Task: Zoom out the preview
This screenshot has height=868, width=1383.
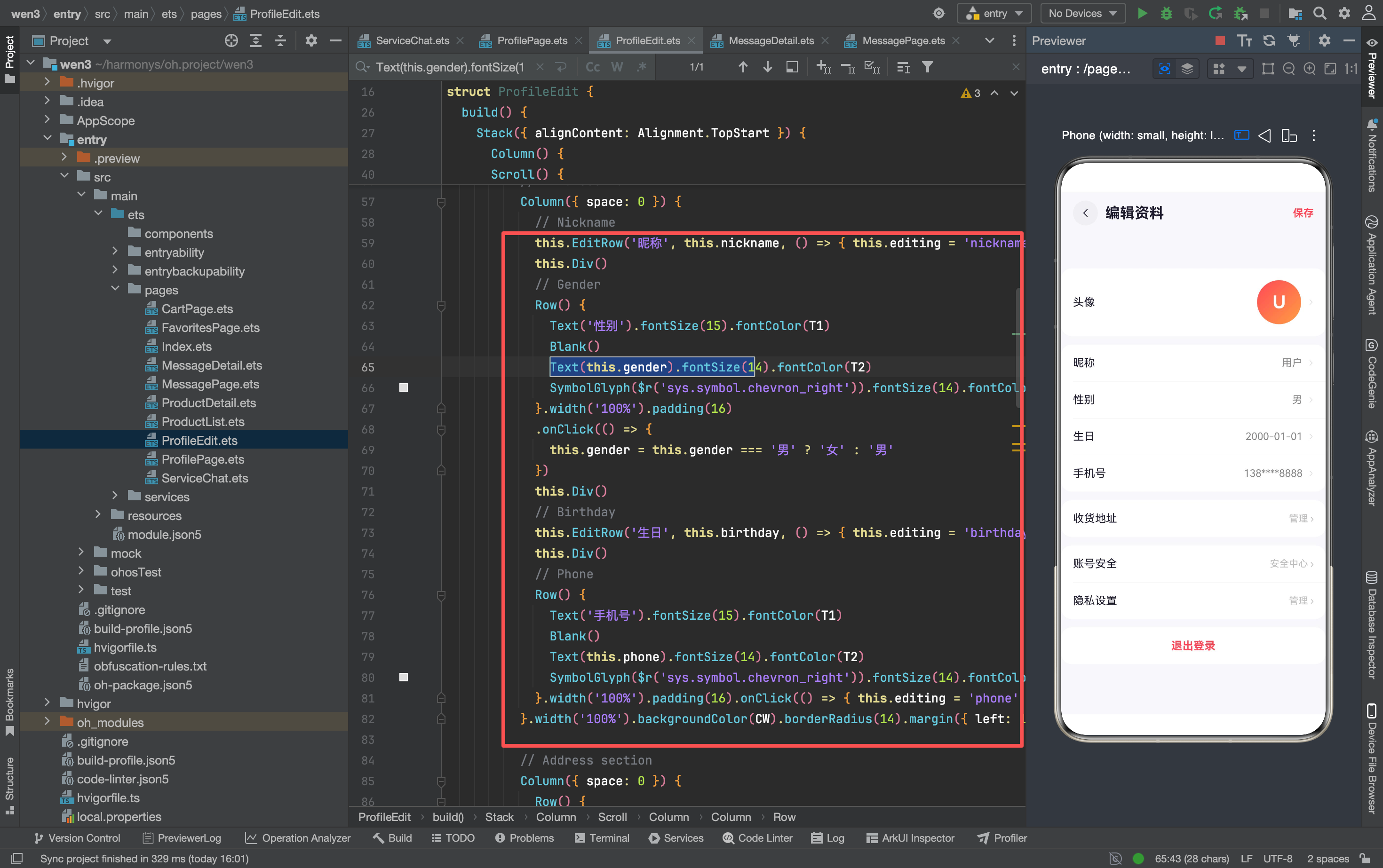Action: tap(1288, 69)
